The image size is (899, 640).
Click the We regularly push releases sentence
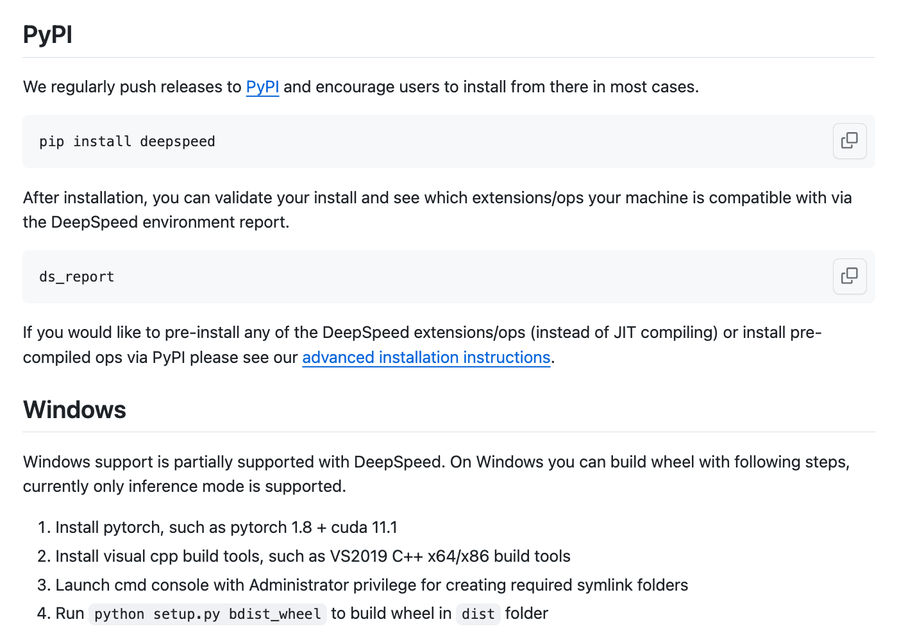361,87
